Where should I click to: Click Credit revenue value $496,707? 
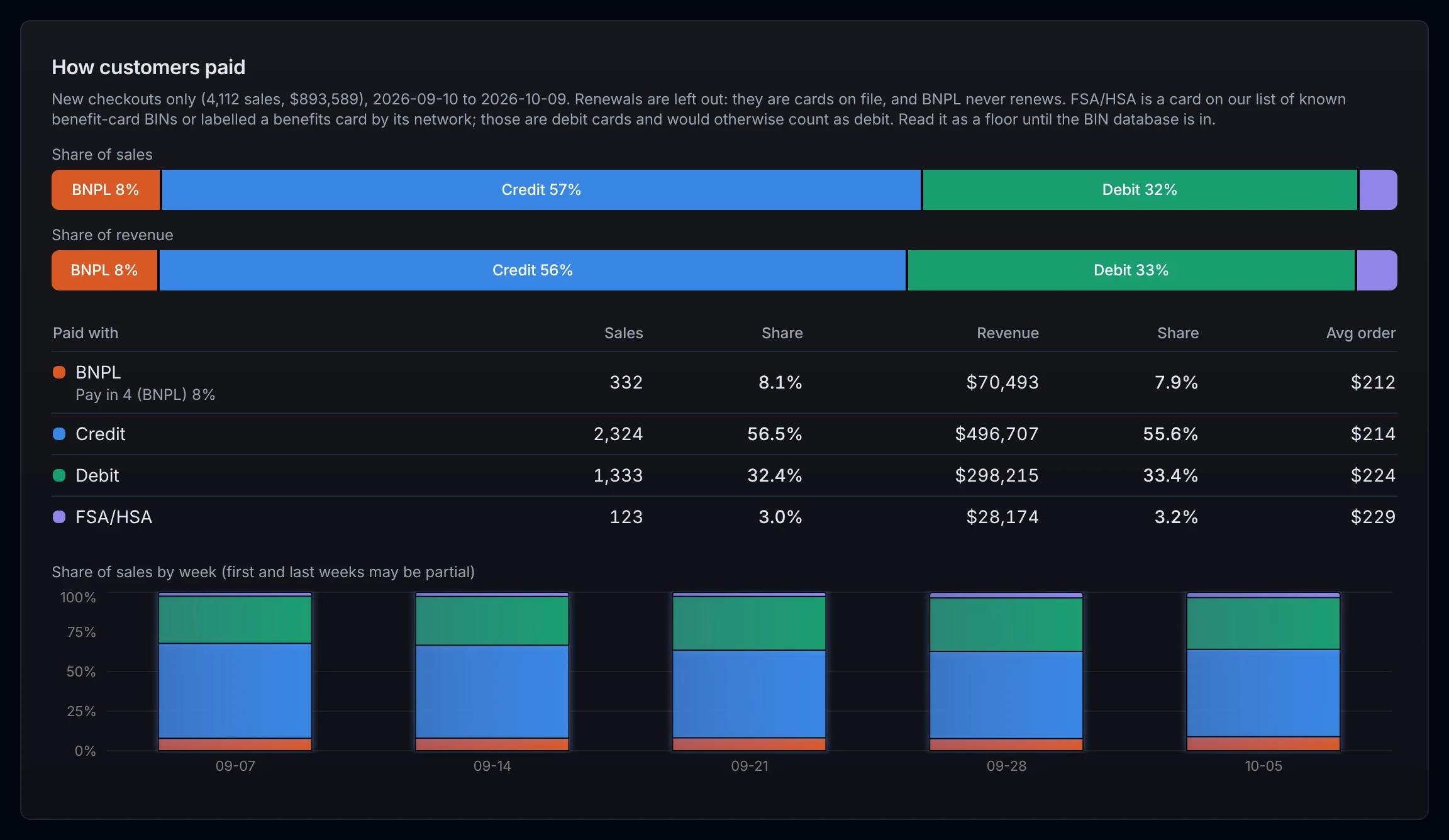997,434
